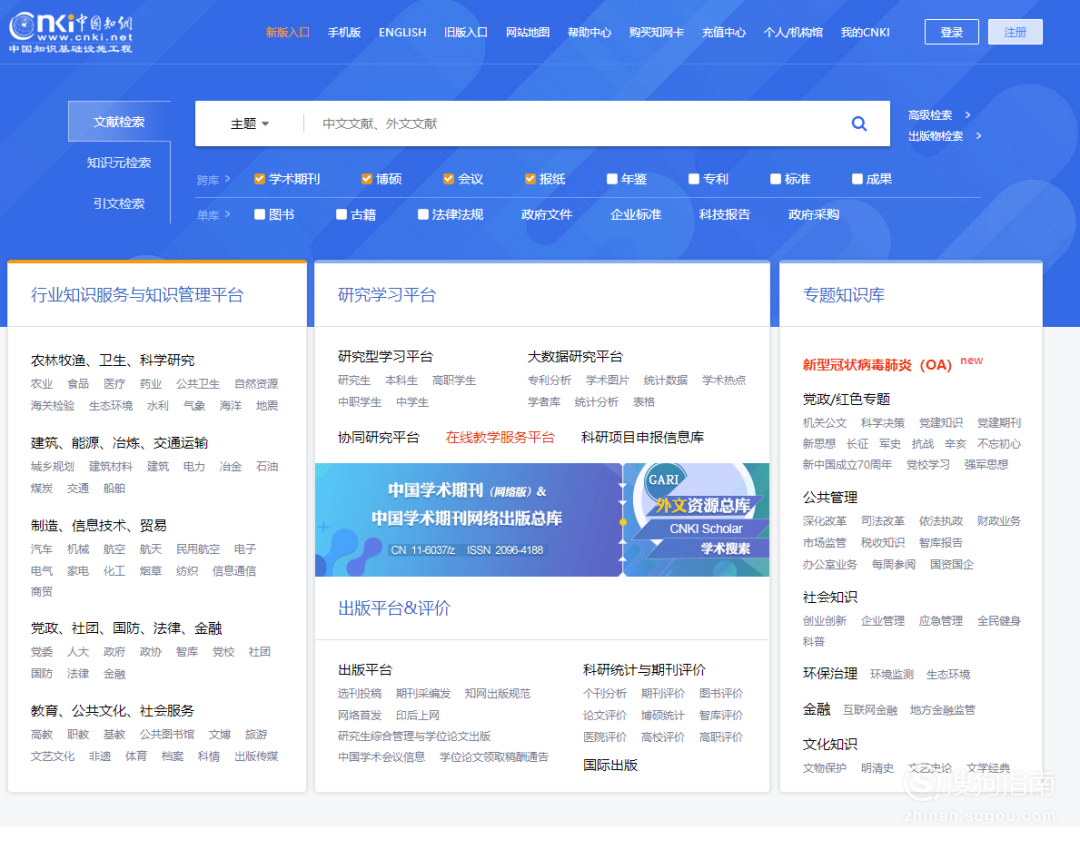This screenshot has height=850, width=1080.
Task: Open the 中国学术期刊网络出版总库 banner
Action: tap(468, 520)
